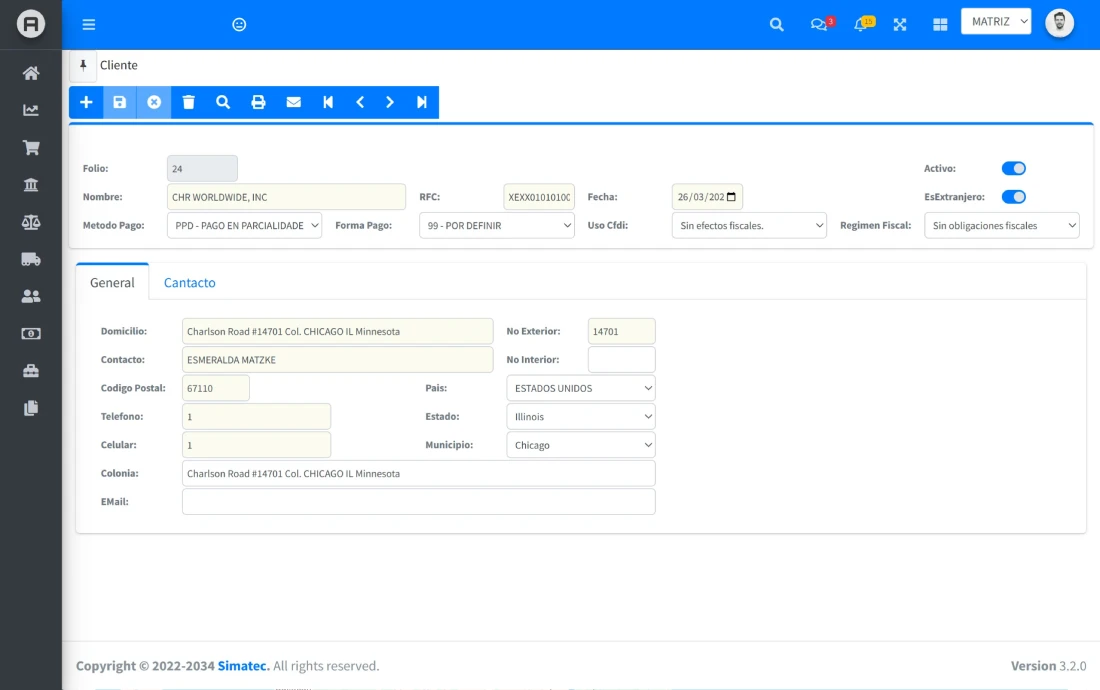Open the notifications bell
This screenshot has height=690, width=1100.
point(861,25)
